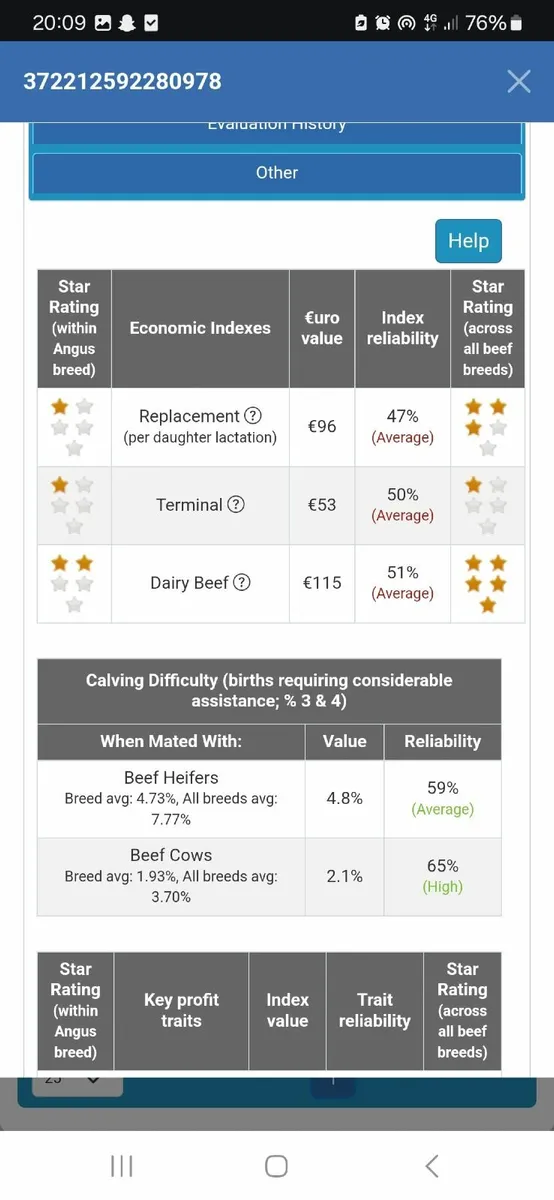Close the animal details popup

click(x=518, y=81)
